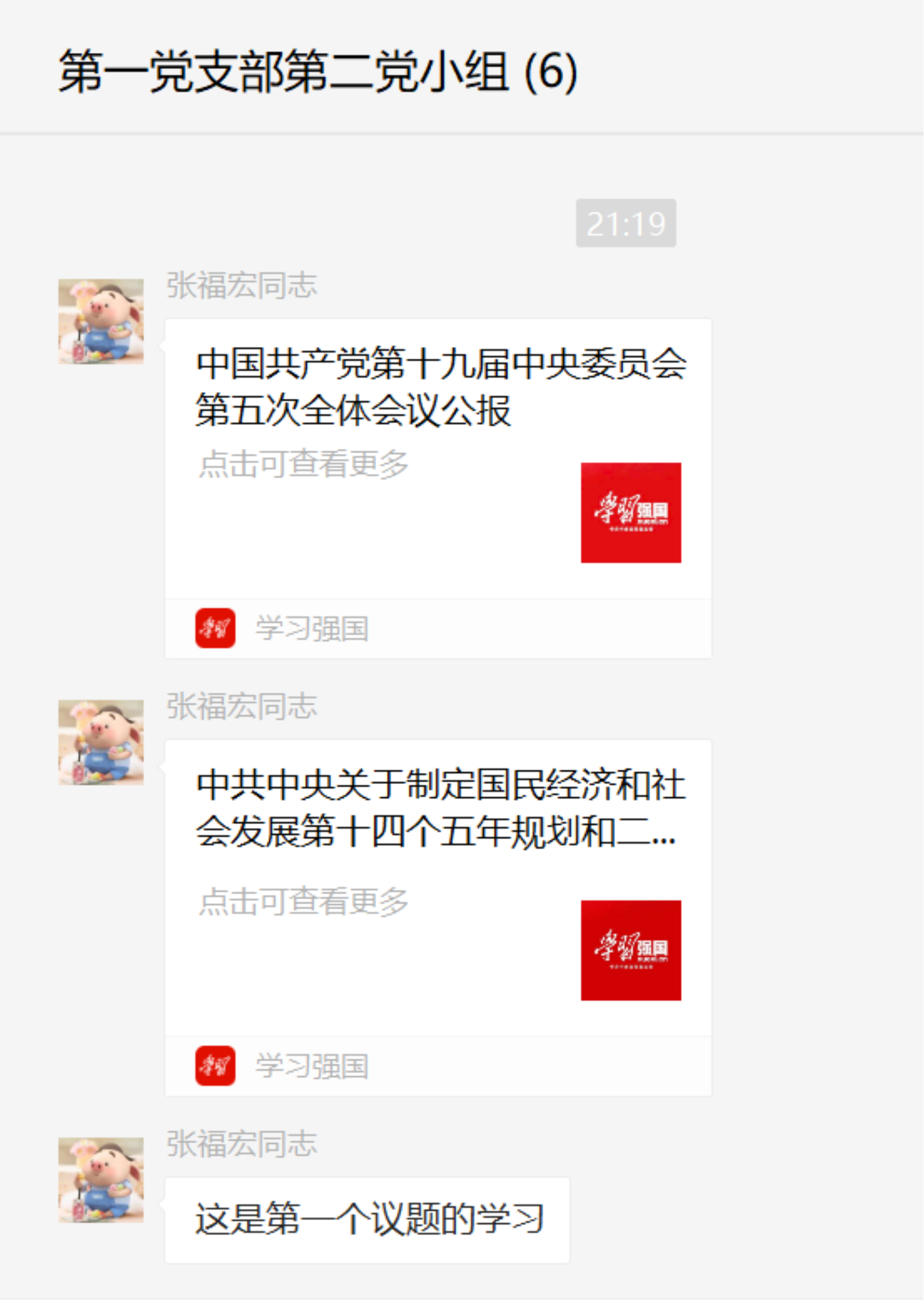
Task: Select the sender name 张福宏同志 above the text bubble
Action: 242,1144
